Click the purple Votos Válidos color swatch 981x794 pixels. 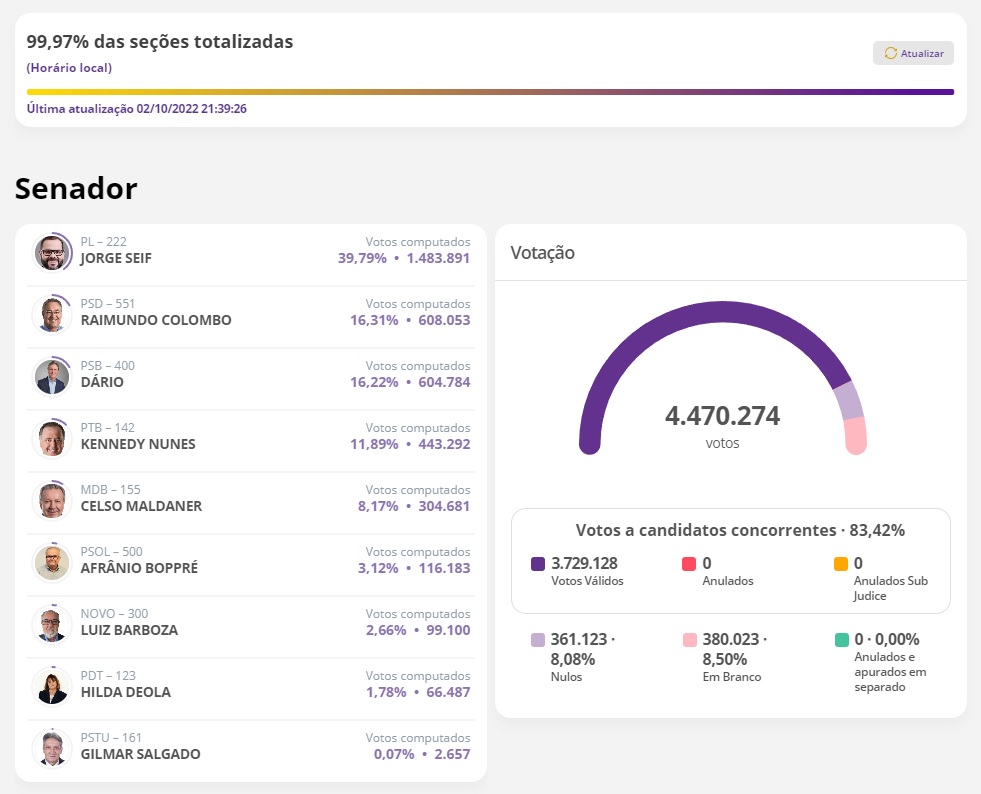pyautogui.click(x=538, y=564)
